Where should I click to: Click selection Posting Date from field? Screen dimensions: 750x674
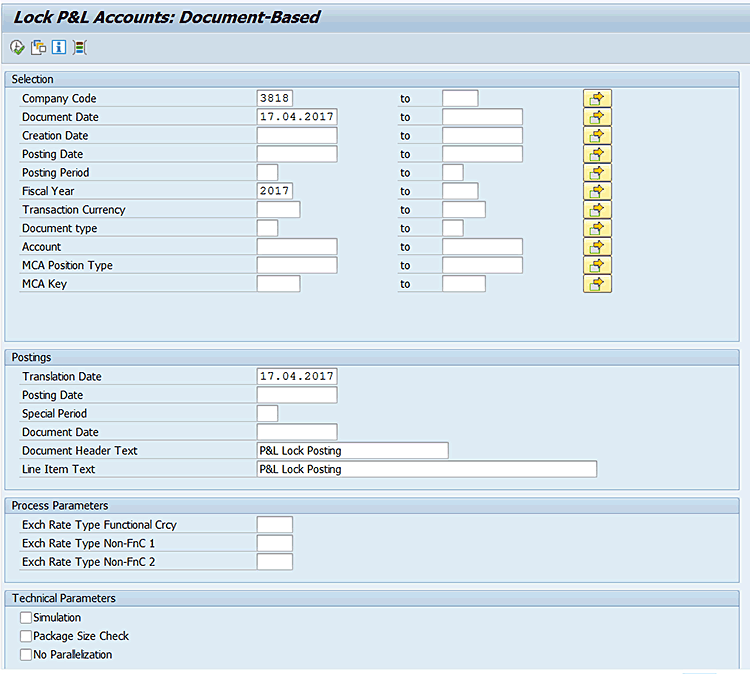pos(297,154)
